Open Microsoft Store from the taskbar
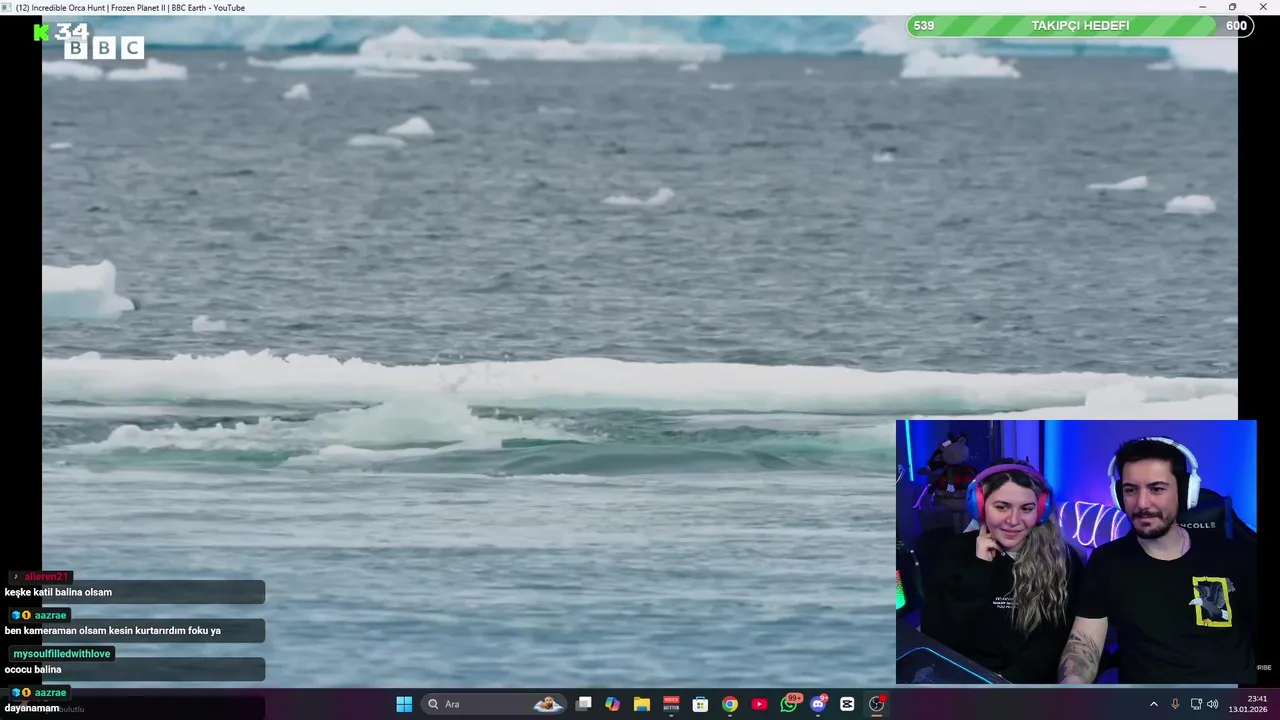Viewport: 1280px width, 720px height. pyautogui.click(x=700, y=704)
